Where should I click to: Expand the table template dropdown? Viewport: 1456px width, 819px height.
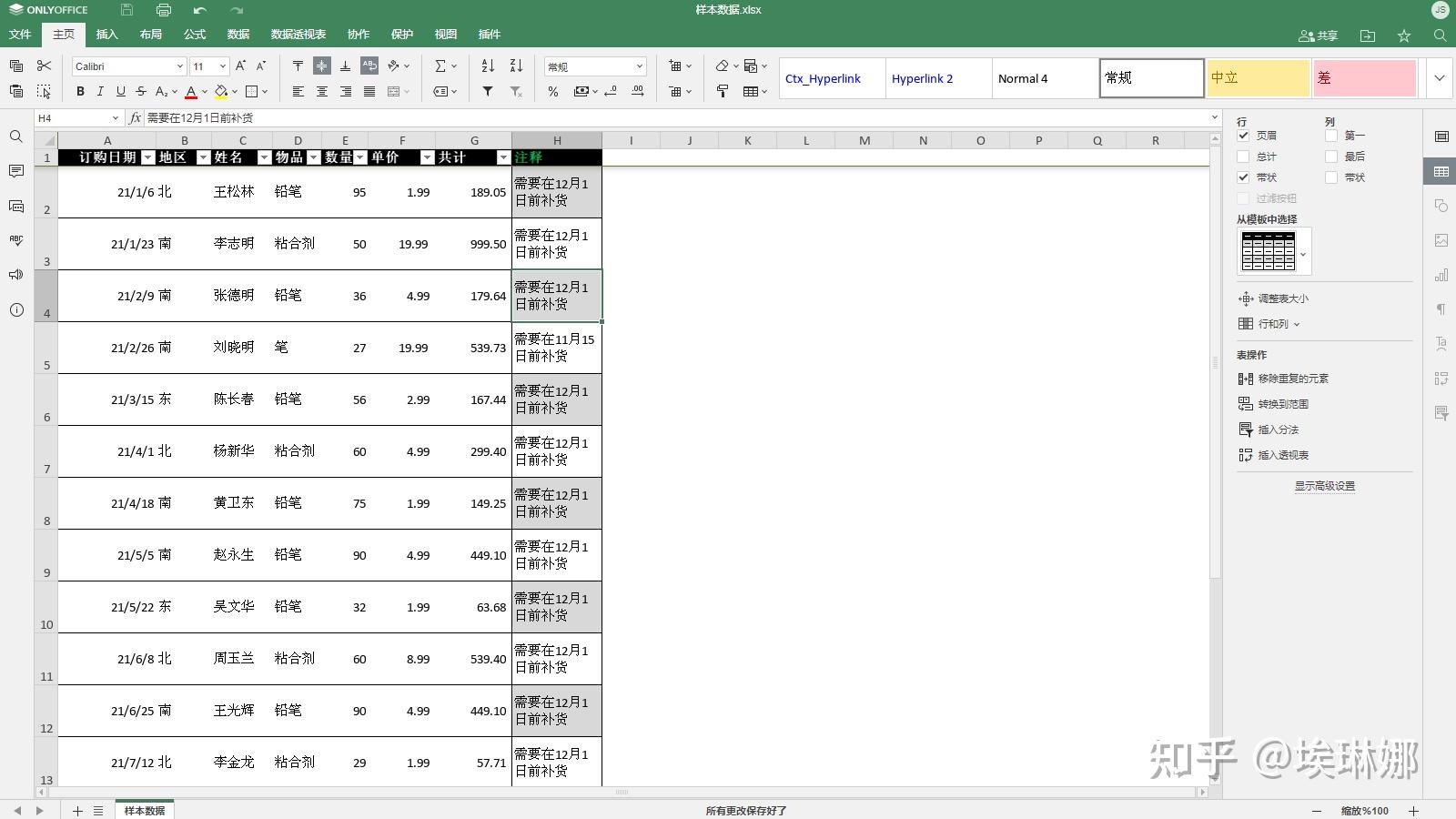1303,254
